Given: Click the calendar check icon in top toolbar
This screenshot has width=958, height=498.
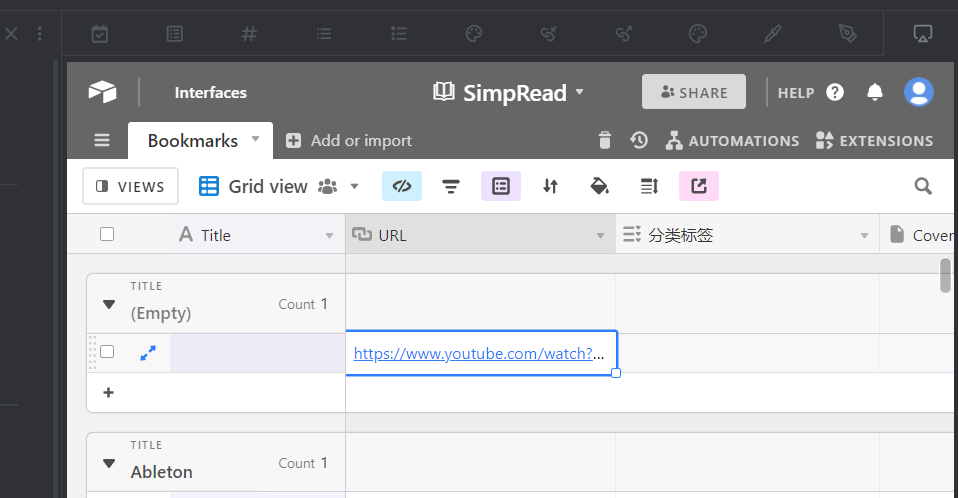Looking at the screenshot, I should 100,34.
